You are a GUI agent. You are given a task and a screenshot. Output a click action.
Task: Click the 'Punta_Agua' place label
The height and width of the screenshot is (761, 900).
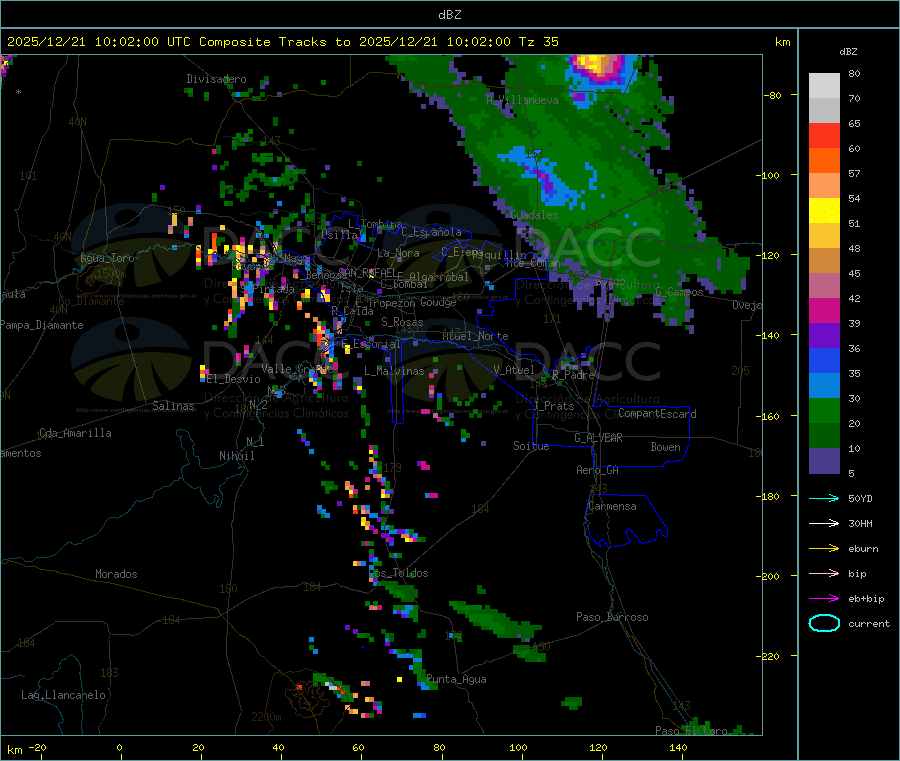[456, 680]
